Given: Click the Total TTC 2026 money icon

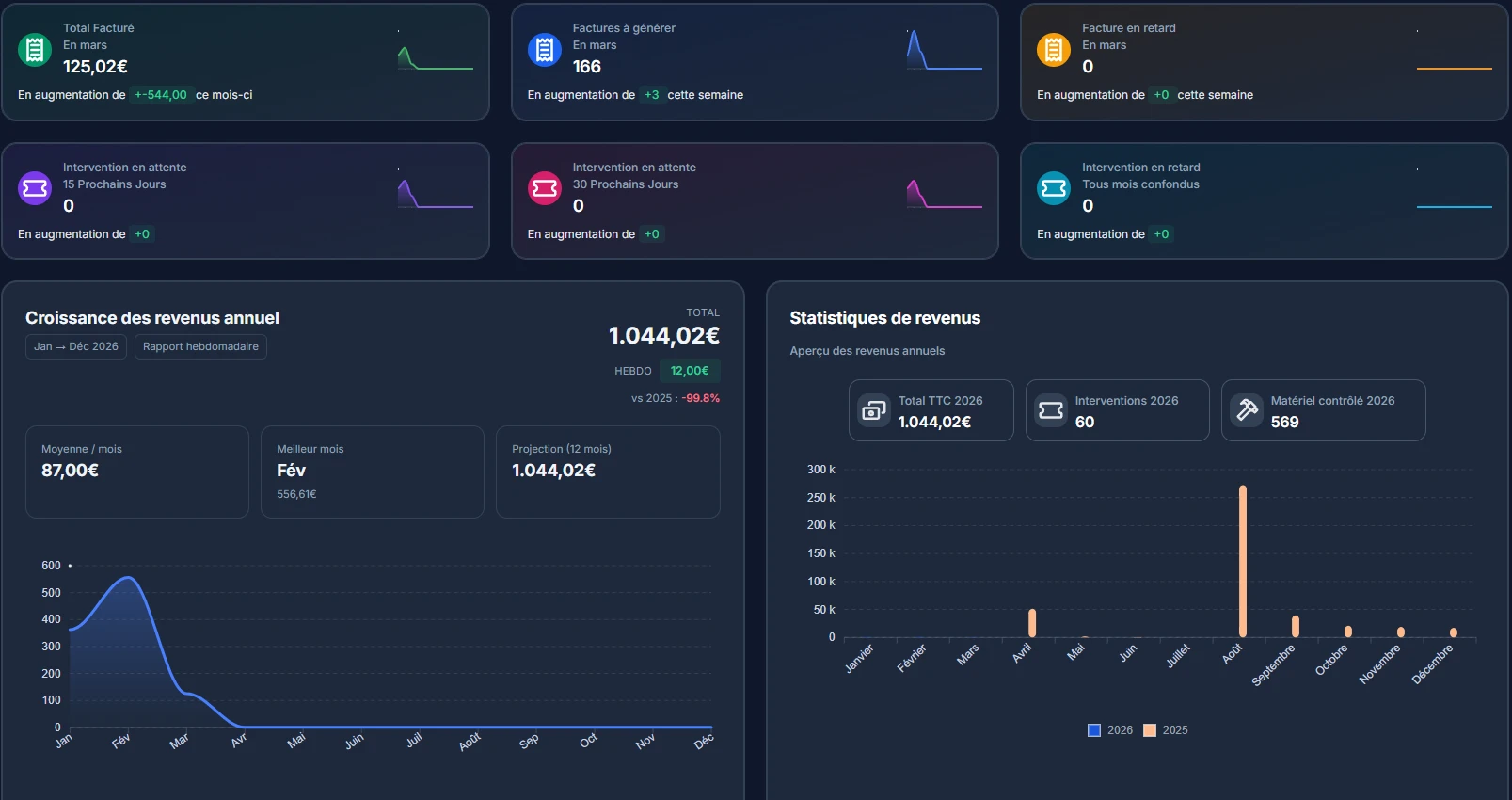Looking at the screenshot, I should (x=874, y=410).
